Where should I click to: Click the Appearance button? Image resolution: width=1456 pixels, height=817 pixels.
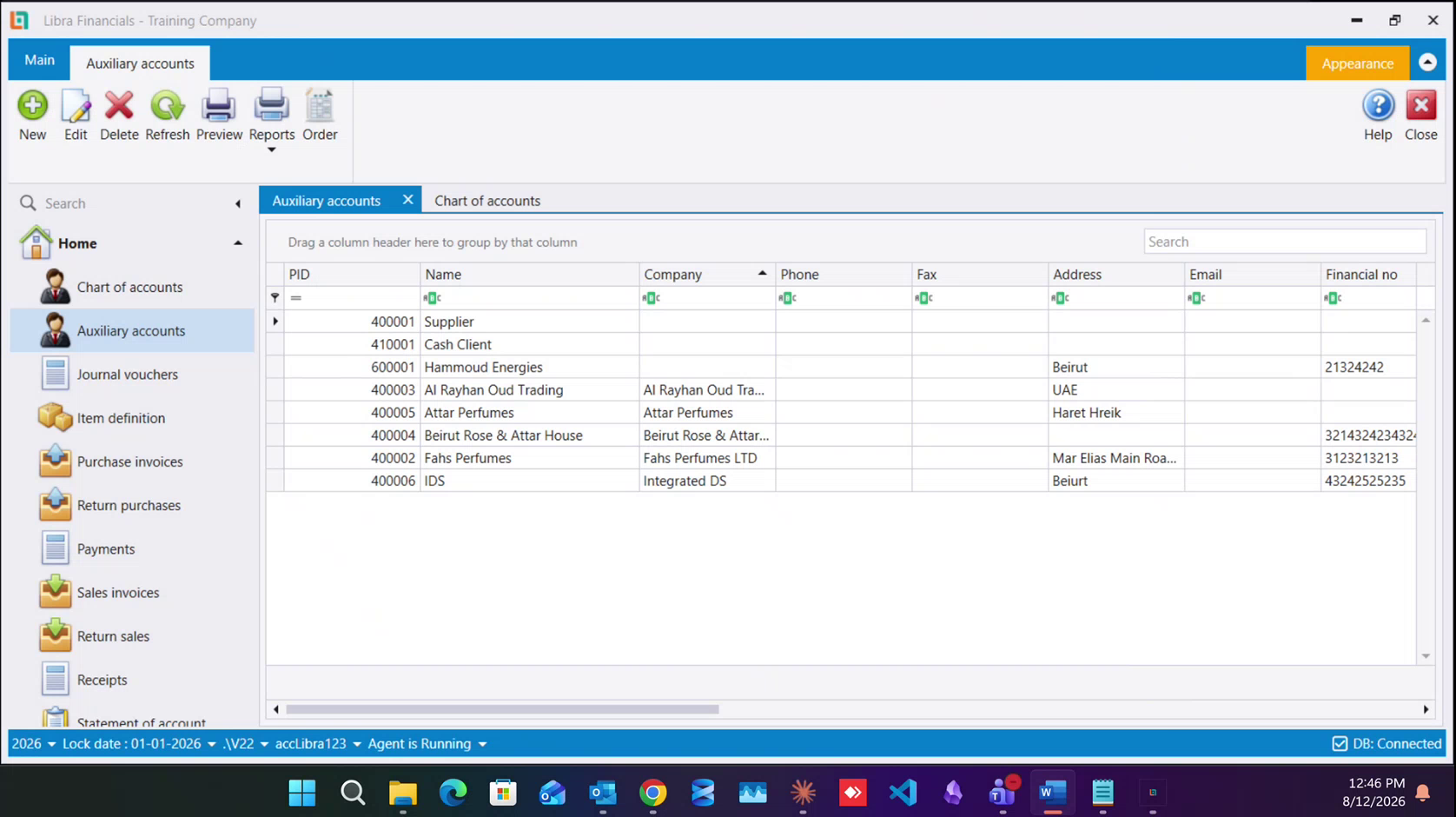pyautogui.click(x=1357, y=63)
